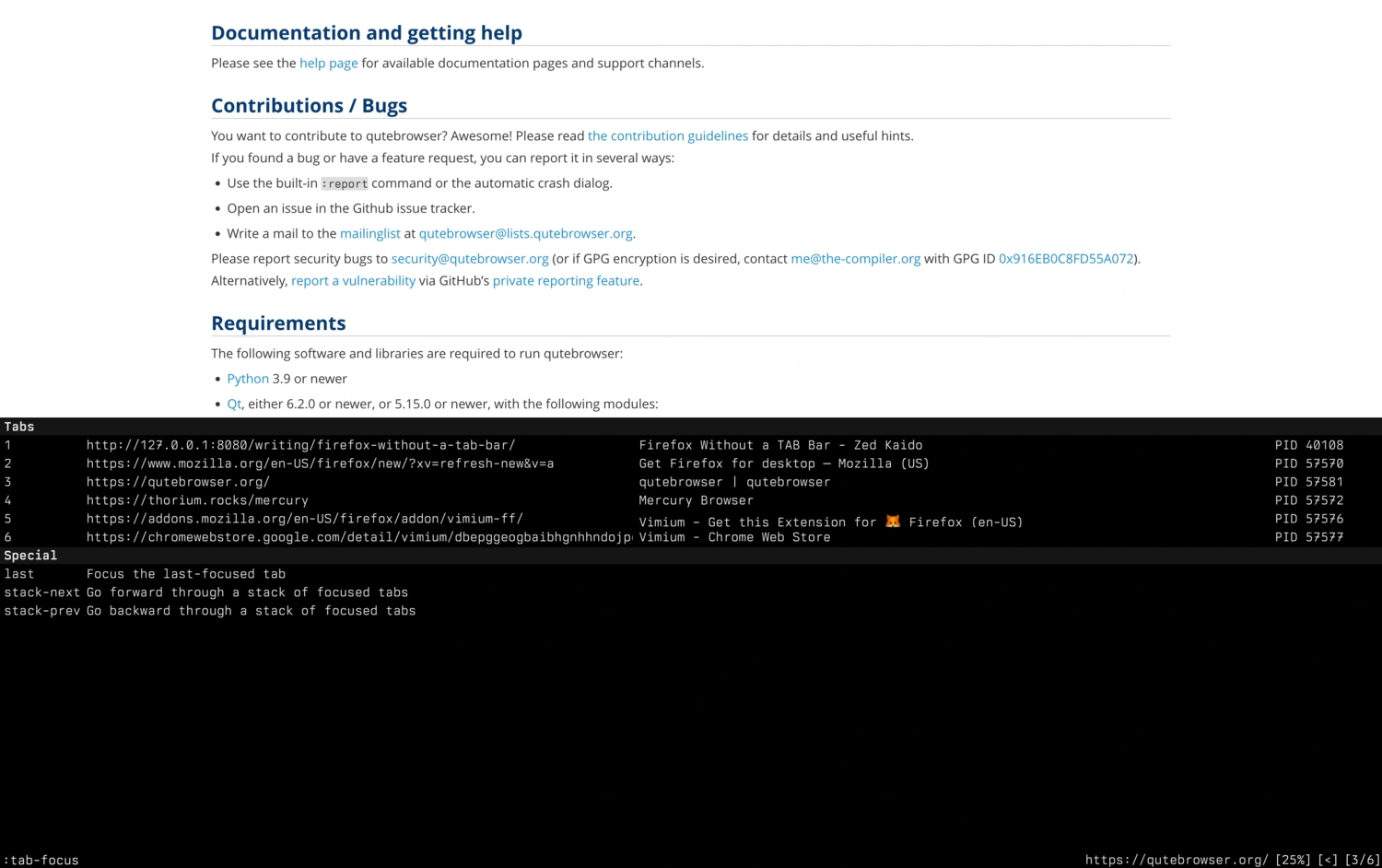
Task: Follow the contribution guidelines link
Action: click(668, 135)
